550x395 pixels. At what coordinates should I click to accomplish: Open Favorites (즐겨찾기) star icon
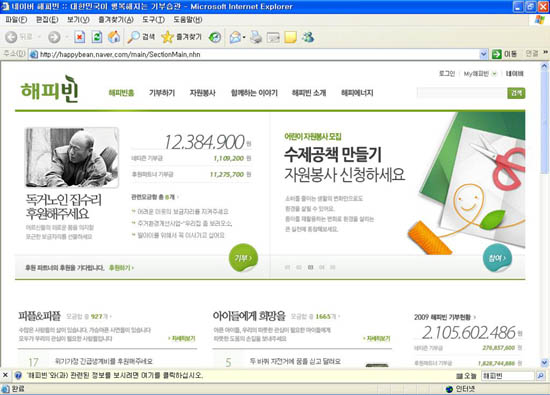(168, 37)
